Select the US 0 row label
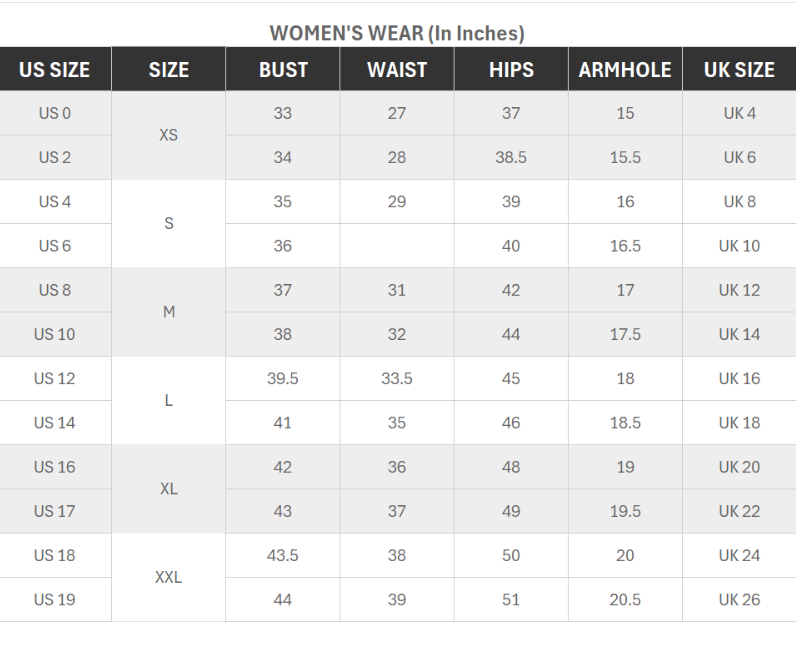 point(55,114)
